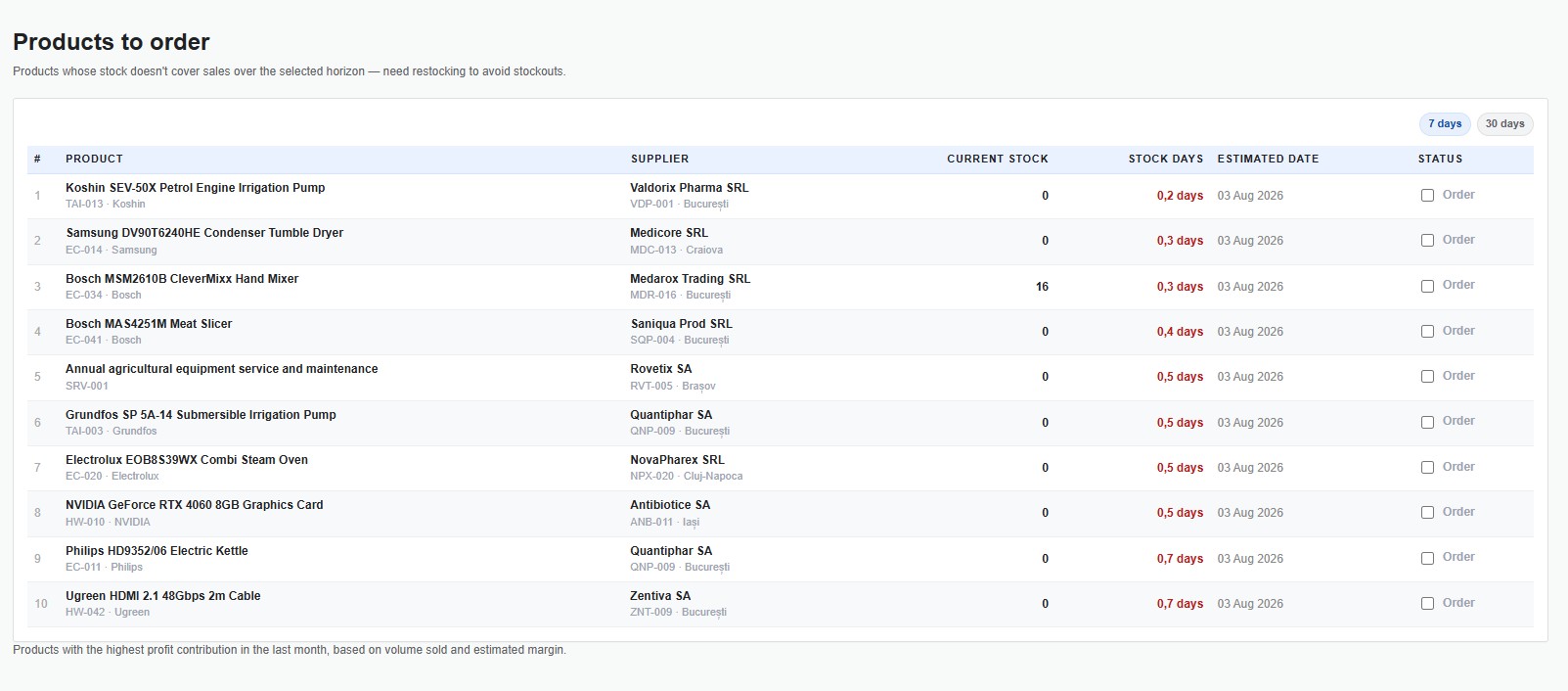Click the ESTIMATED DATE column header
Image resolution: width=1568 pixels, height=691 pixels.
pos(1268,159)
